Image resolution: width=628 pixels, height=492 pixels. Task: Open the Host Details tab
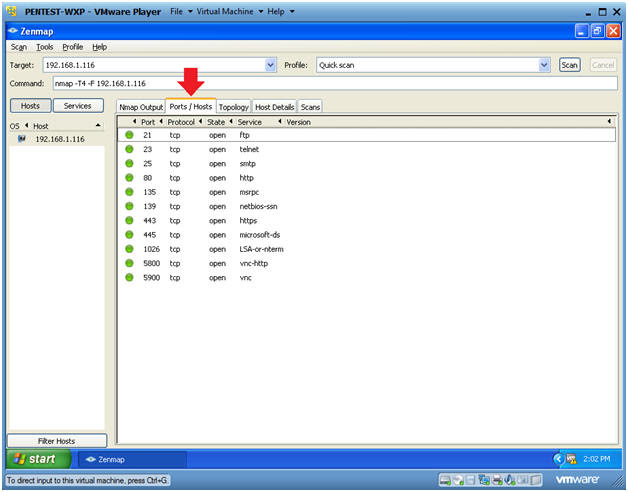click(x=275, y=107)
